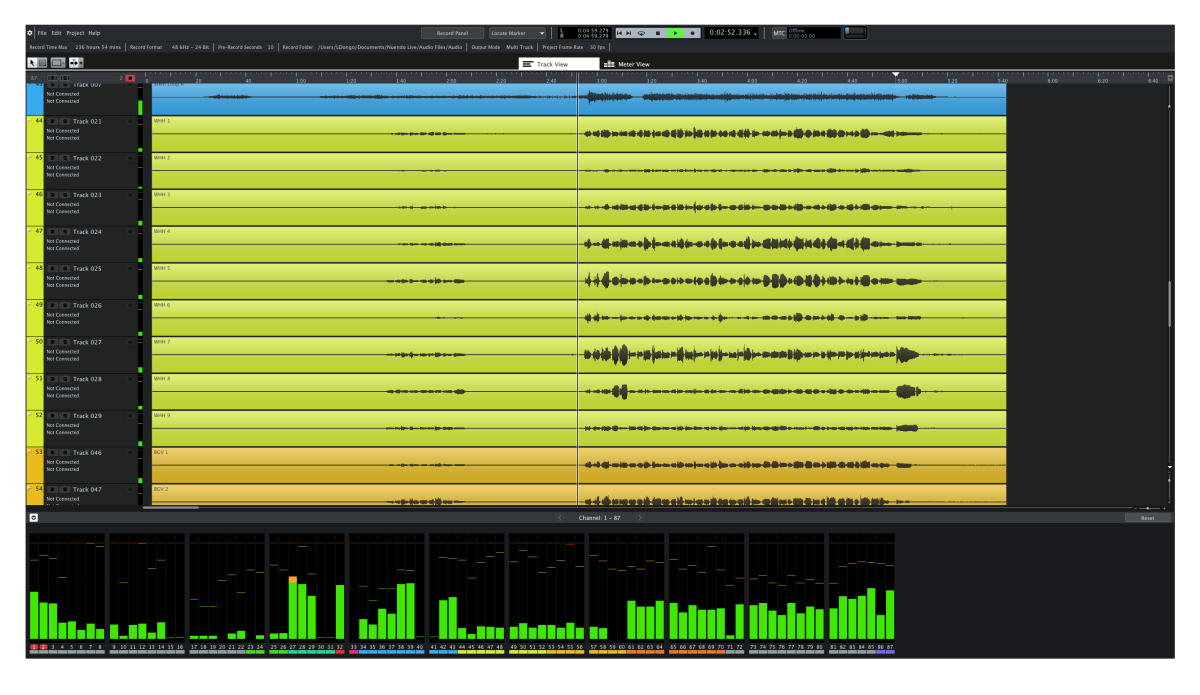Click the Channel: 1 - 87 label

point(600,518)
